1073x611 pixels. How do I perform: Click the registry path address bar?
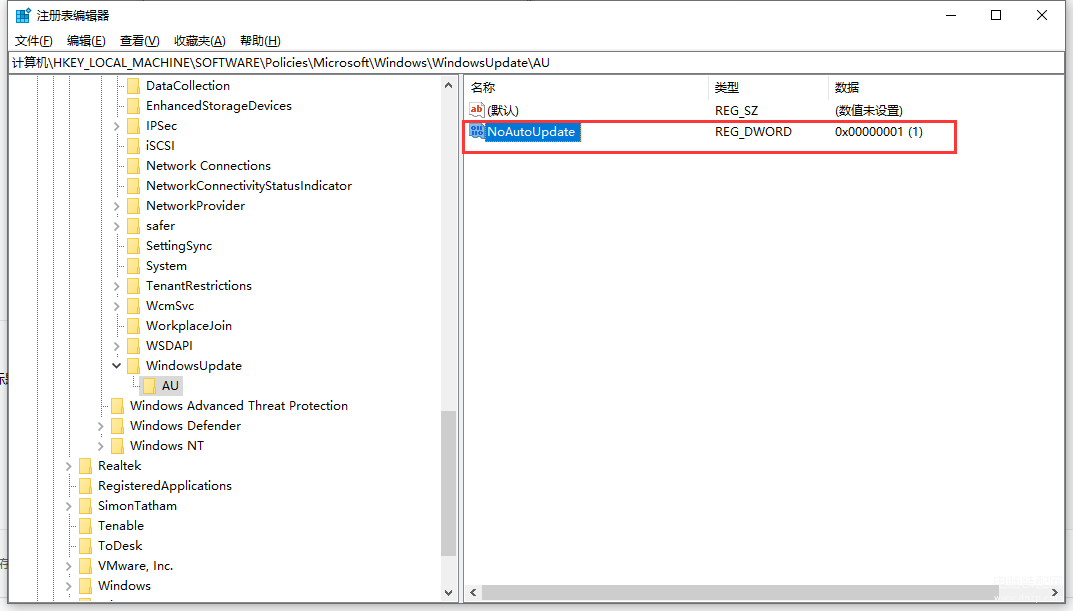tap(536, 63)
